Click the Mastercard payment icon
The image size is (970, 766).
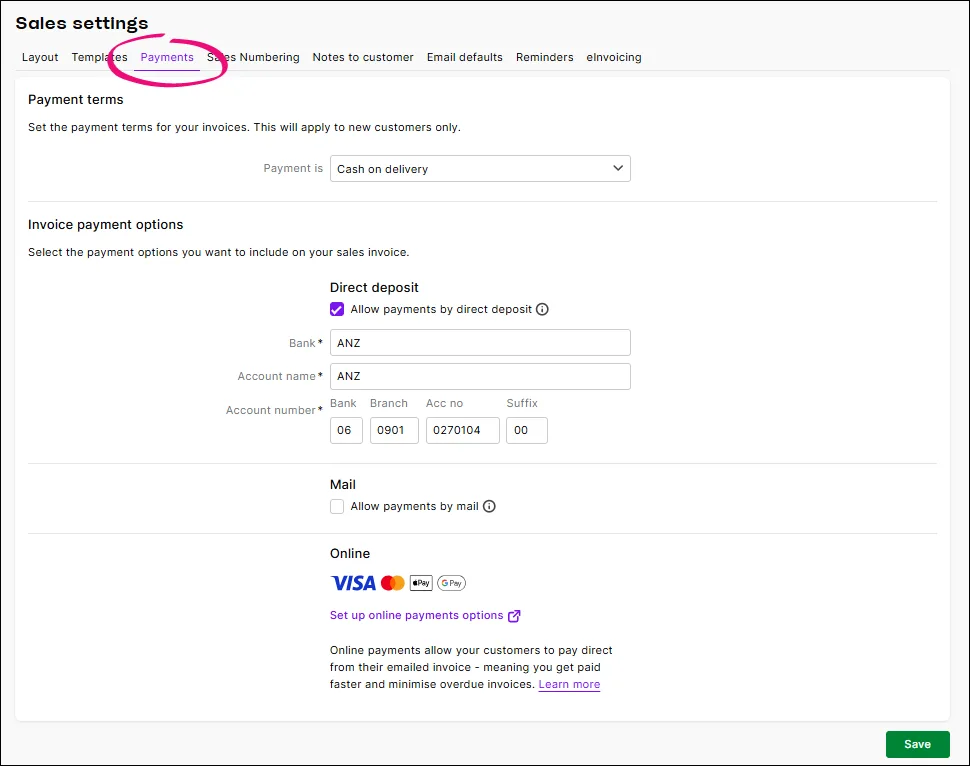[393, 582]
